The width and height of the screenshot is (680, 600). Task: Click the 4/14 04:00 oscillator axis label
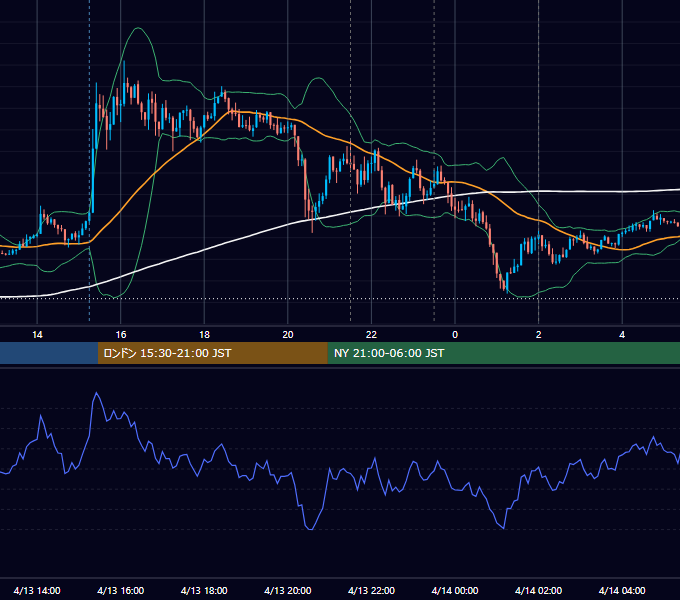622,590
